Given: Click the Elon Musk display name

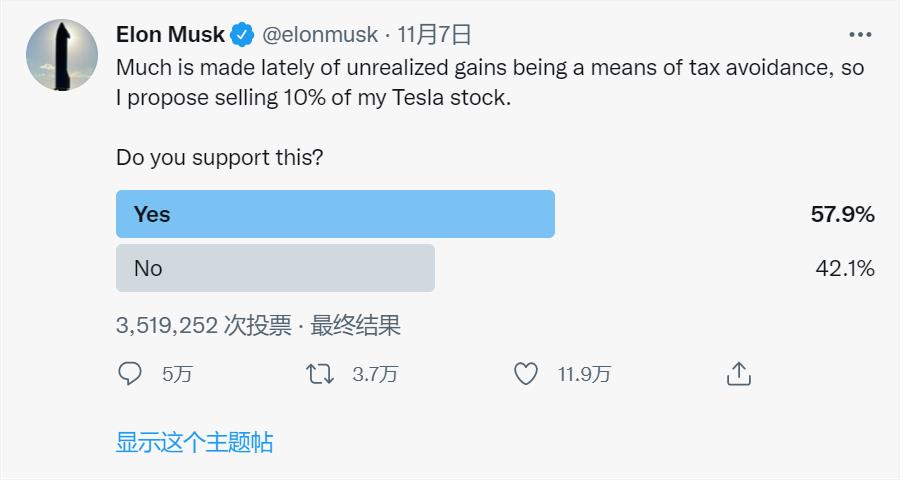Looking at the screenshot, I should [x=170, y=35].
